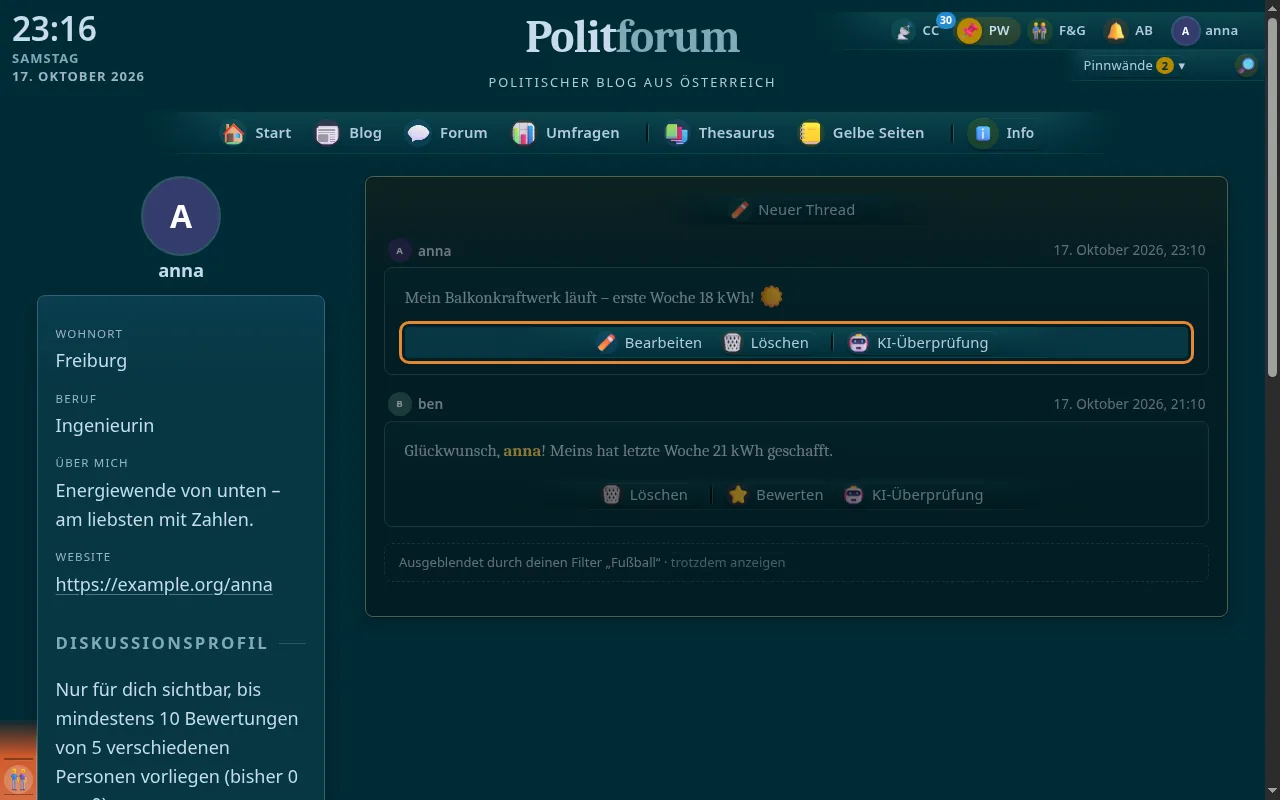1280x800 pixels.
Task: Open the anna user menu in header
Action: click(x=1206, y=31)
